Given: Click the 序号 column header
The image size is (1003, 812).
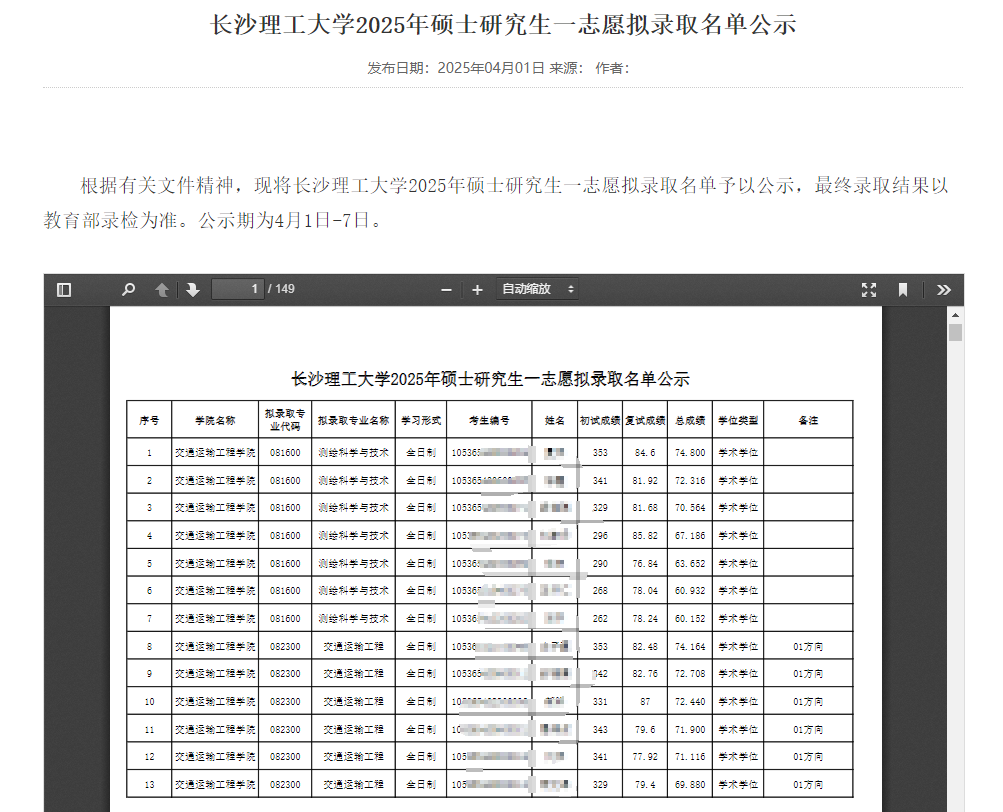Looking at the screenshot, I should (x=149, y=420).
